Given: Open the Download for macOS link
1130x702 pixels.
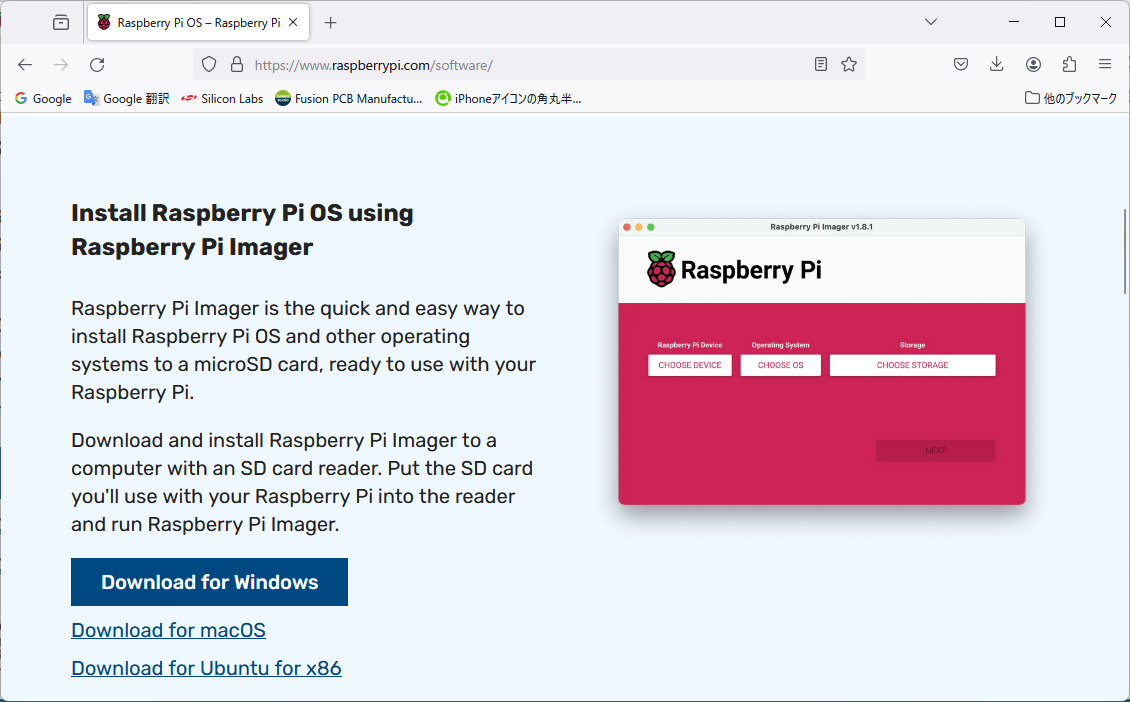Looking at the screenshot, I should click(168, 630).
